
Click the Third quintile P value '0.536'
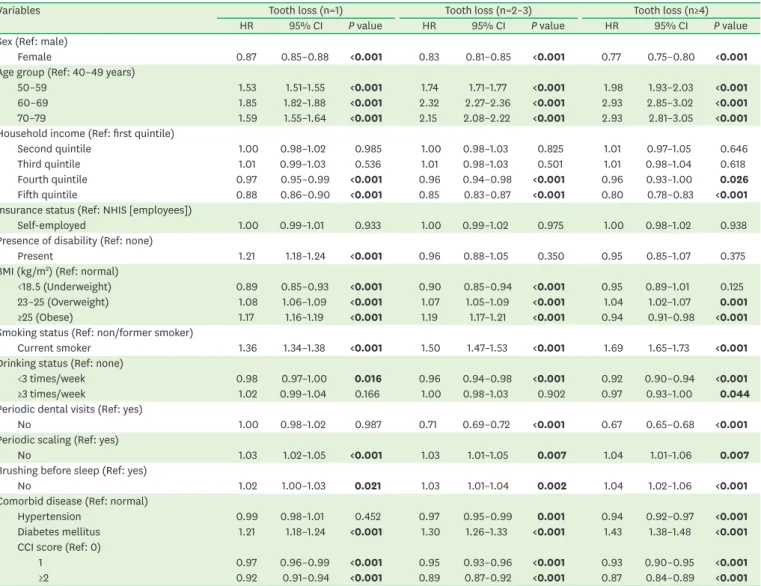pos(368,164)
